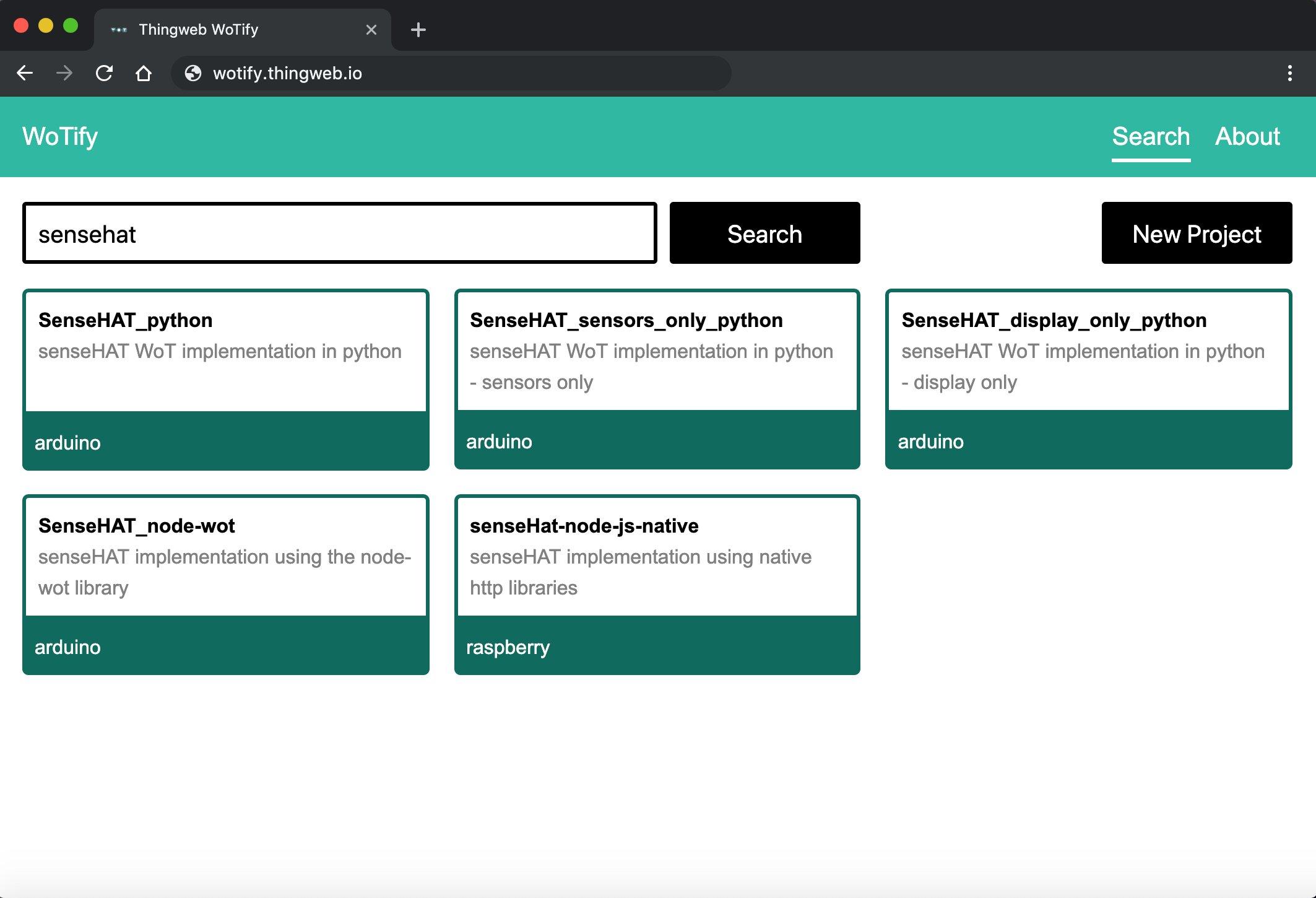Reload the current page

coord(104,73)
